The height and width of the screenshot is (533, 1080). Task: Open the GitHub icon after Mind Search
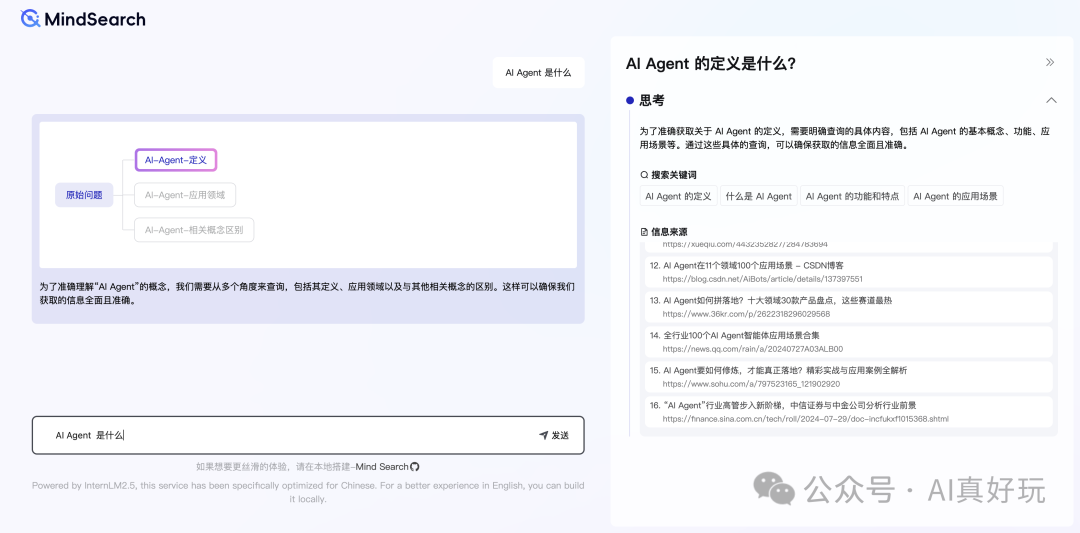(x=415, y=466)
